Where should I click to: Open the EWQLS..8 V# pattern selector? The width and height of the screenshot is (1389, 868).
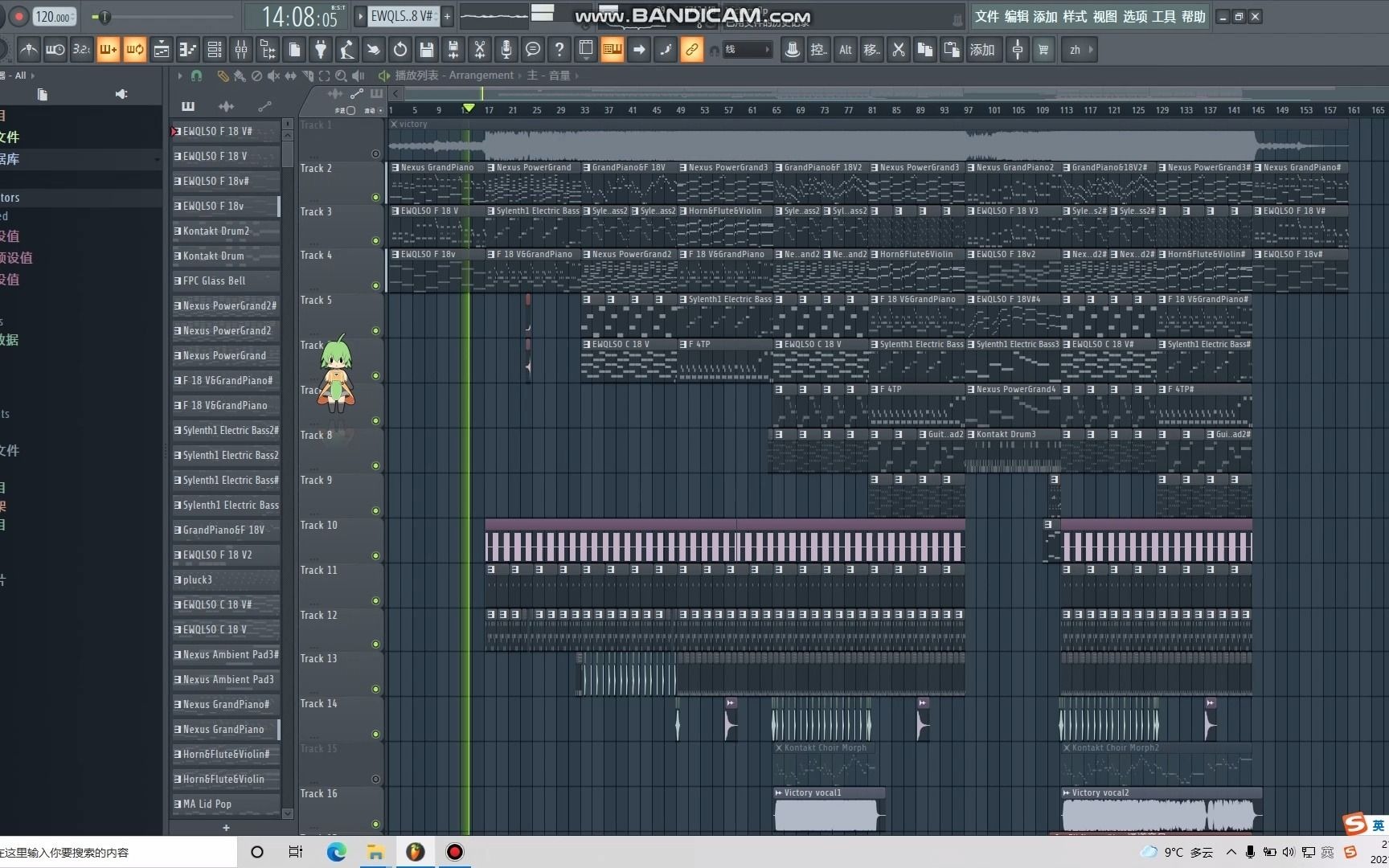(402, 16)
